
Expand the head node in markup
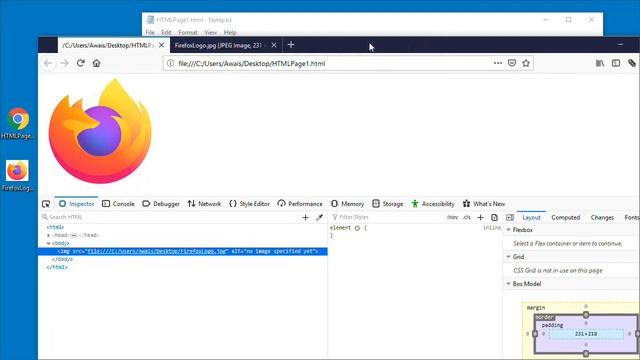tap(49, 235)
